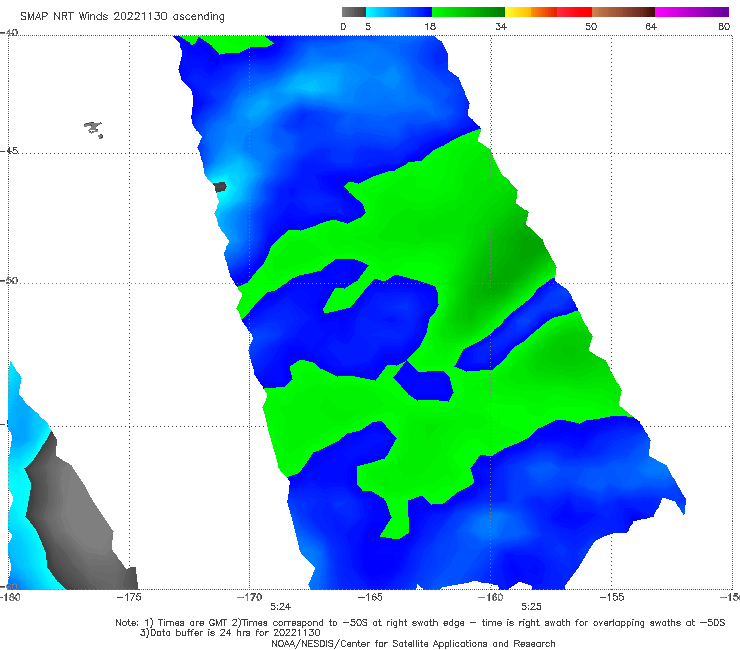The image size is (740, 650).
Task: Click longitude axis label '-175'
Action: pyautogui.click(x=129, y=597)
